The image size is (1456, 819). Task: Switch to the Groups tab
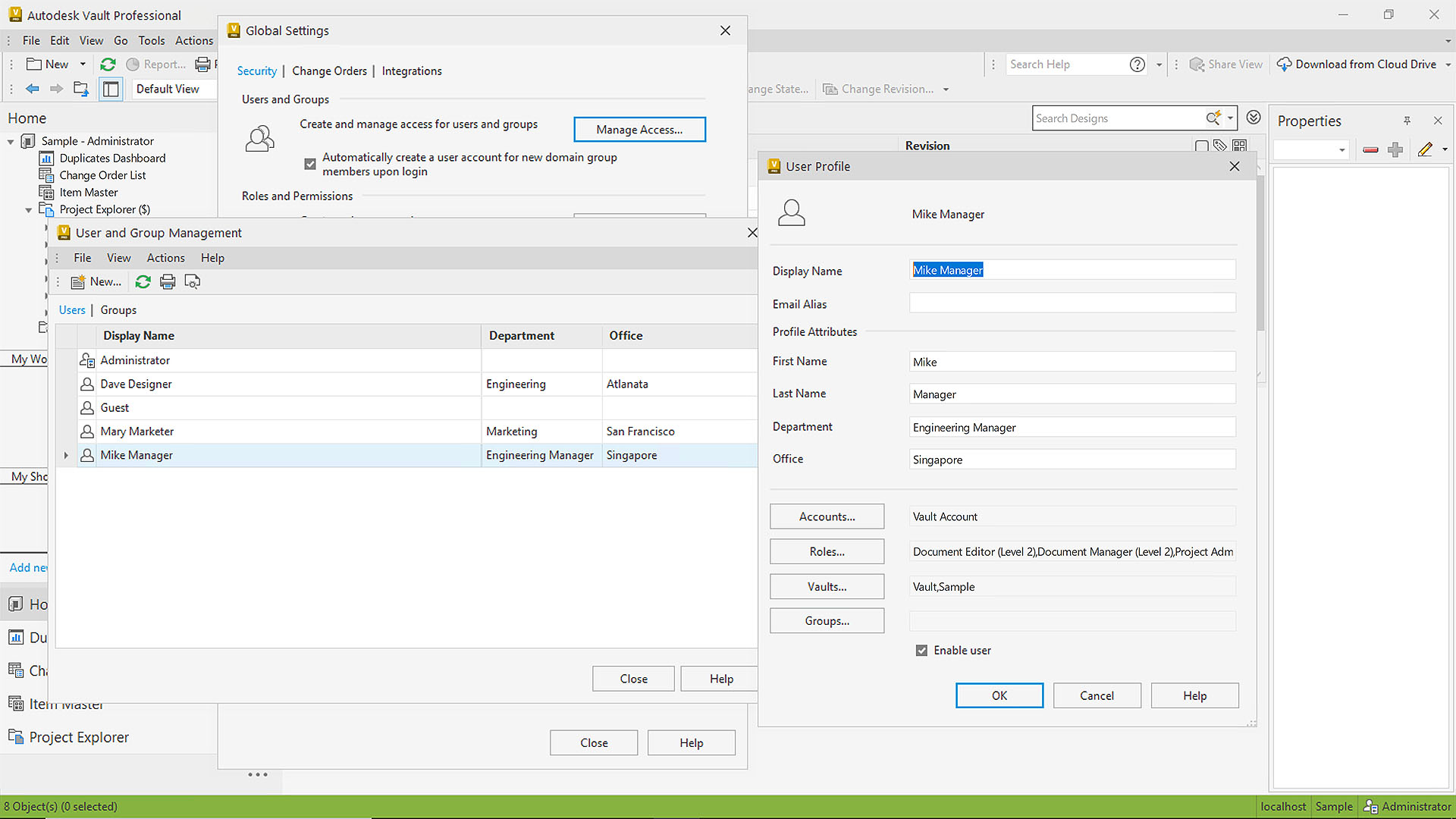(118, 310)
